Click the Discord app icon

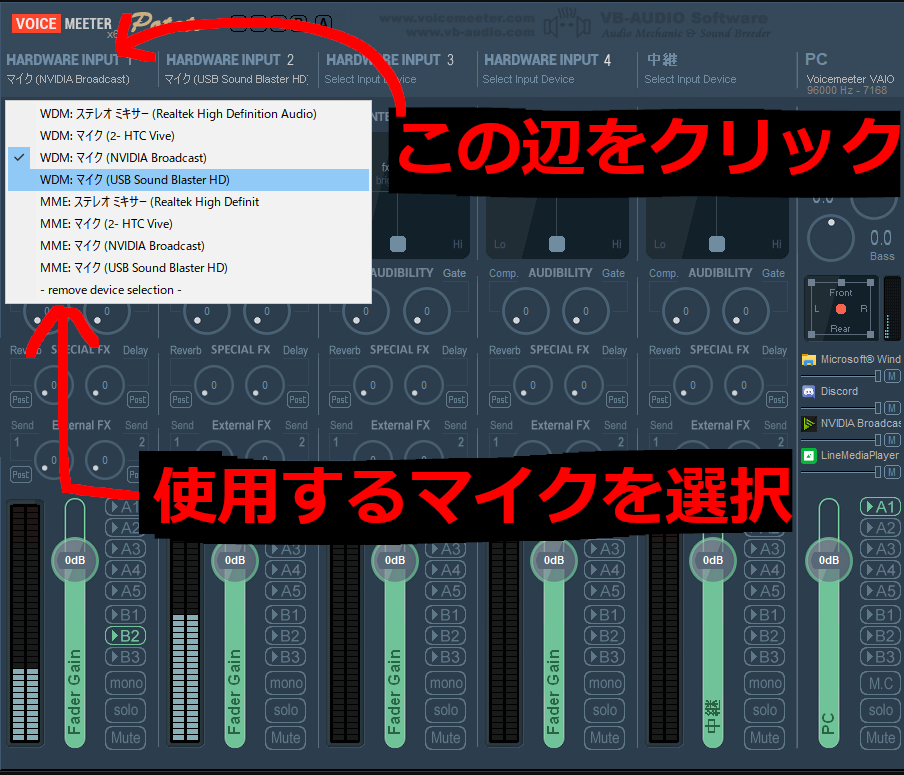(808, 392)
